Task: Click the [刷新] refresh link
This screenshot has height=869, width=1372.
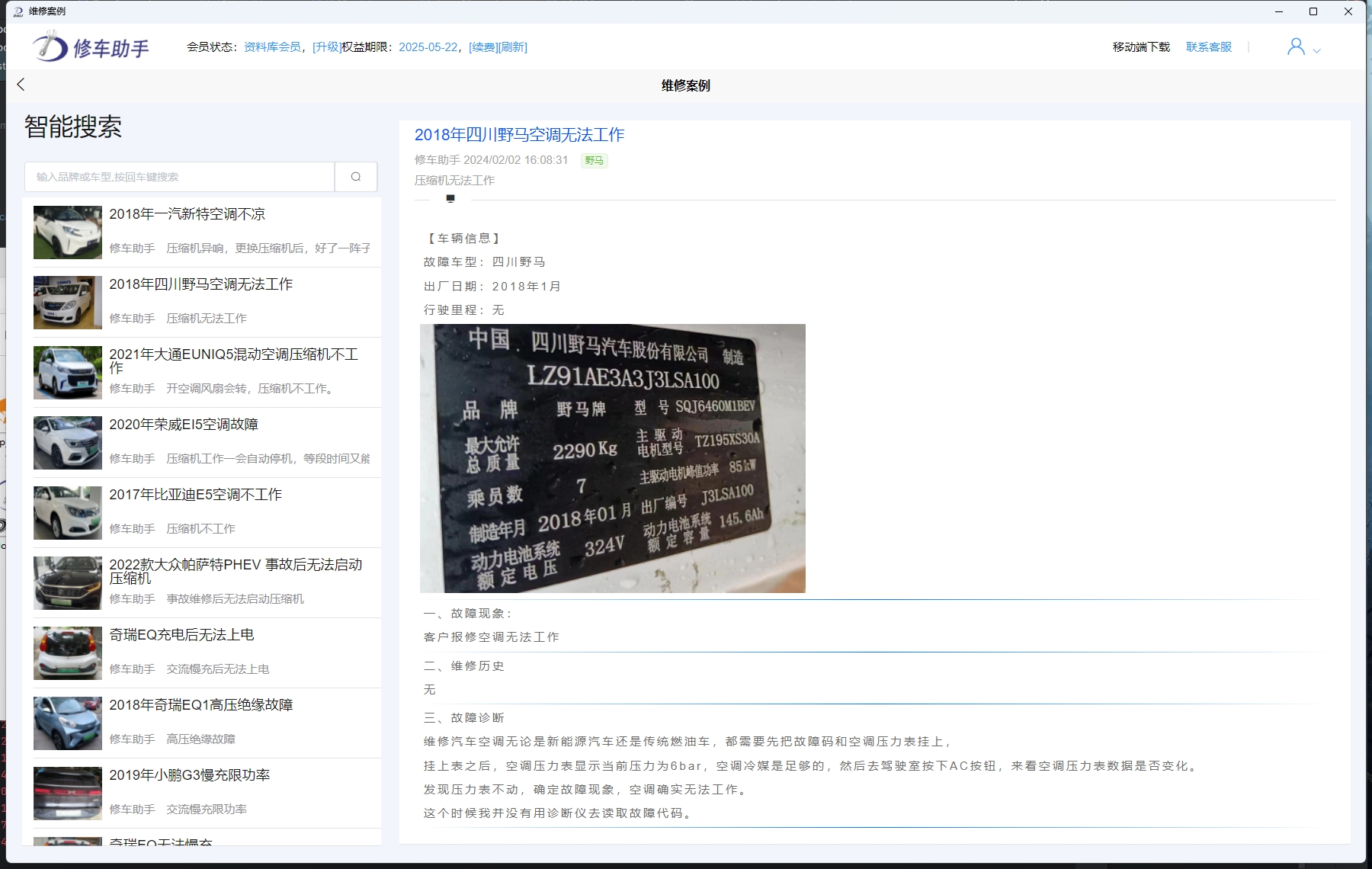Action: [512, 47]
